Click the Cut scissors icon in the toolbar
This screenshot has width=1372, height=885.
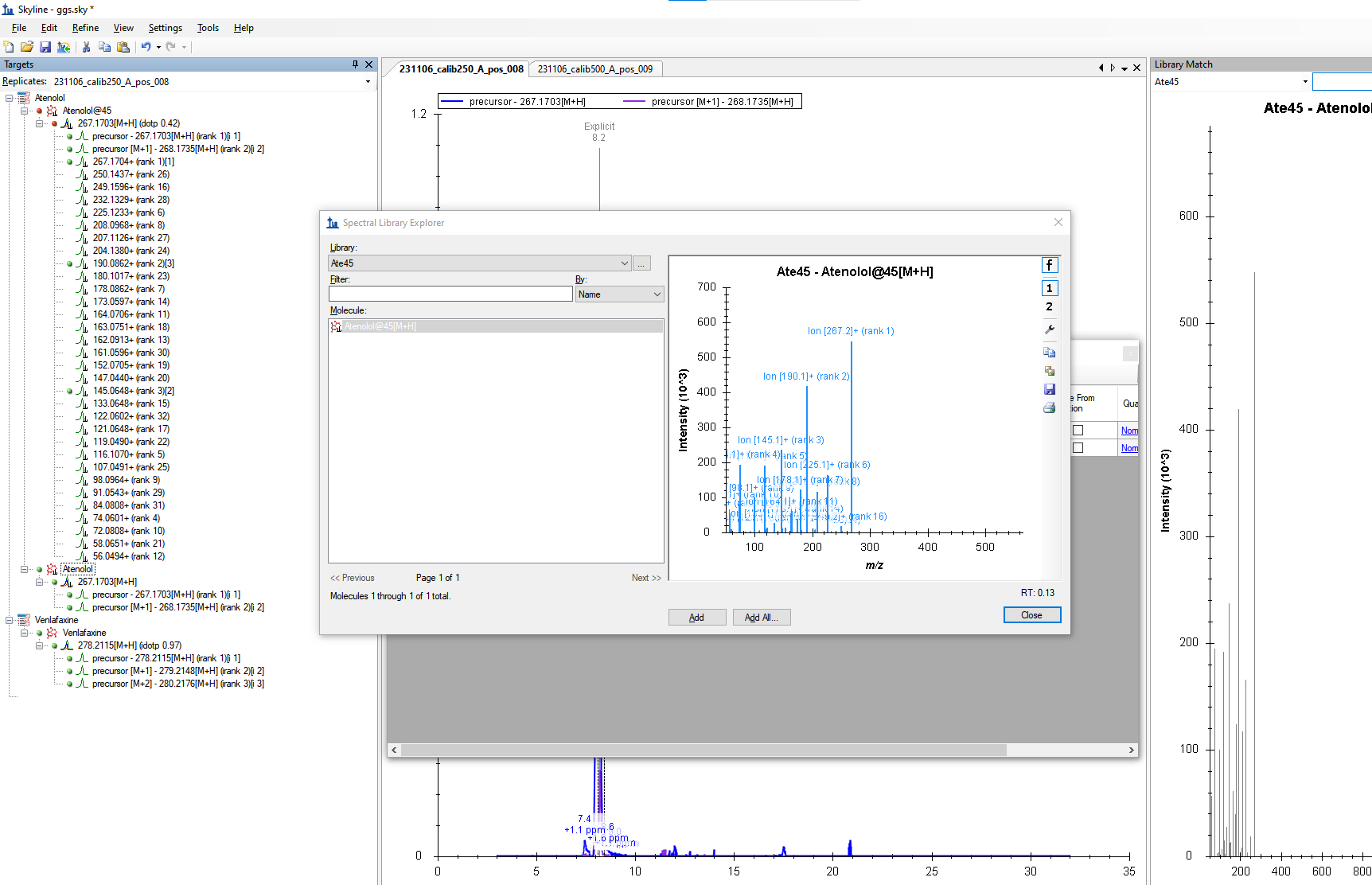point(86,47)
